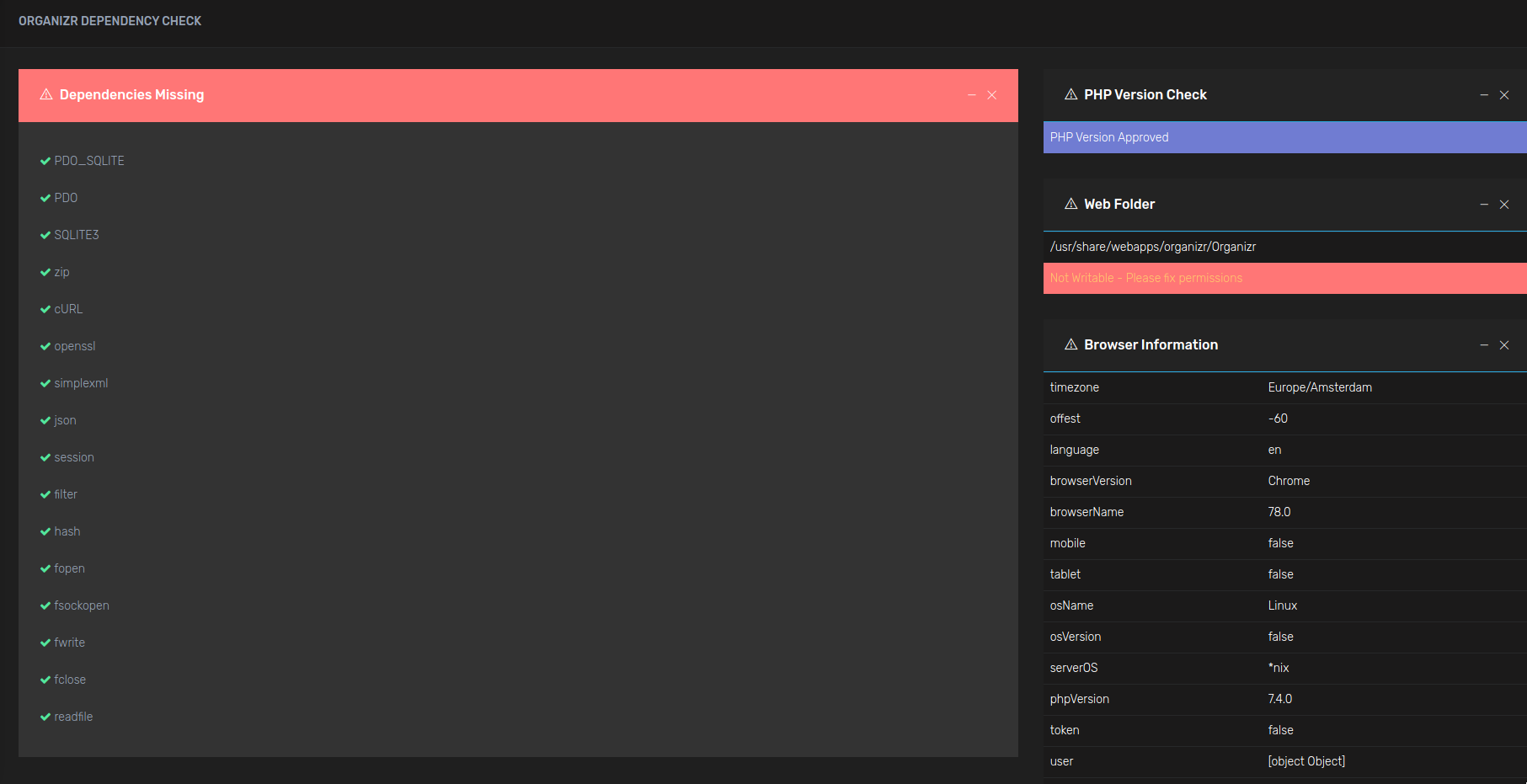Click the checkmark beside the session dependency
1527x784 pixels.
pos(45,456)
